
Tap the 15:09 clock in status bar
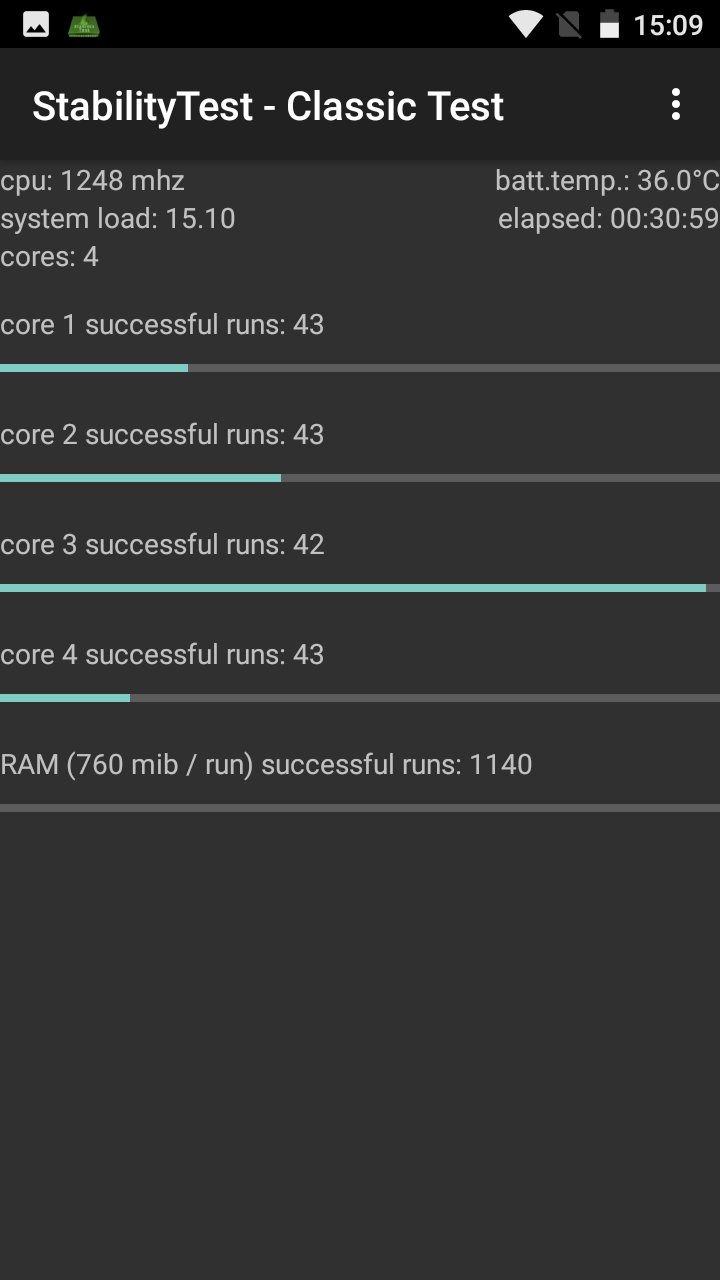tap(669, 24)
